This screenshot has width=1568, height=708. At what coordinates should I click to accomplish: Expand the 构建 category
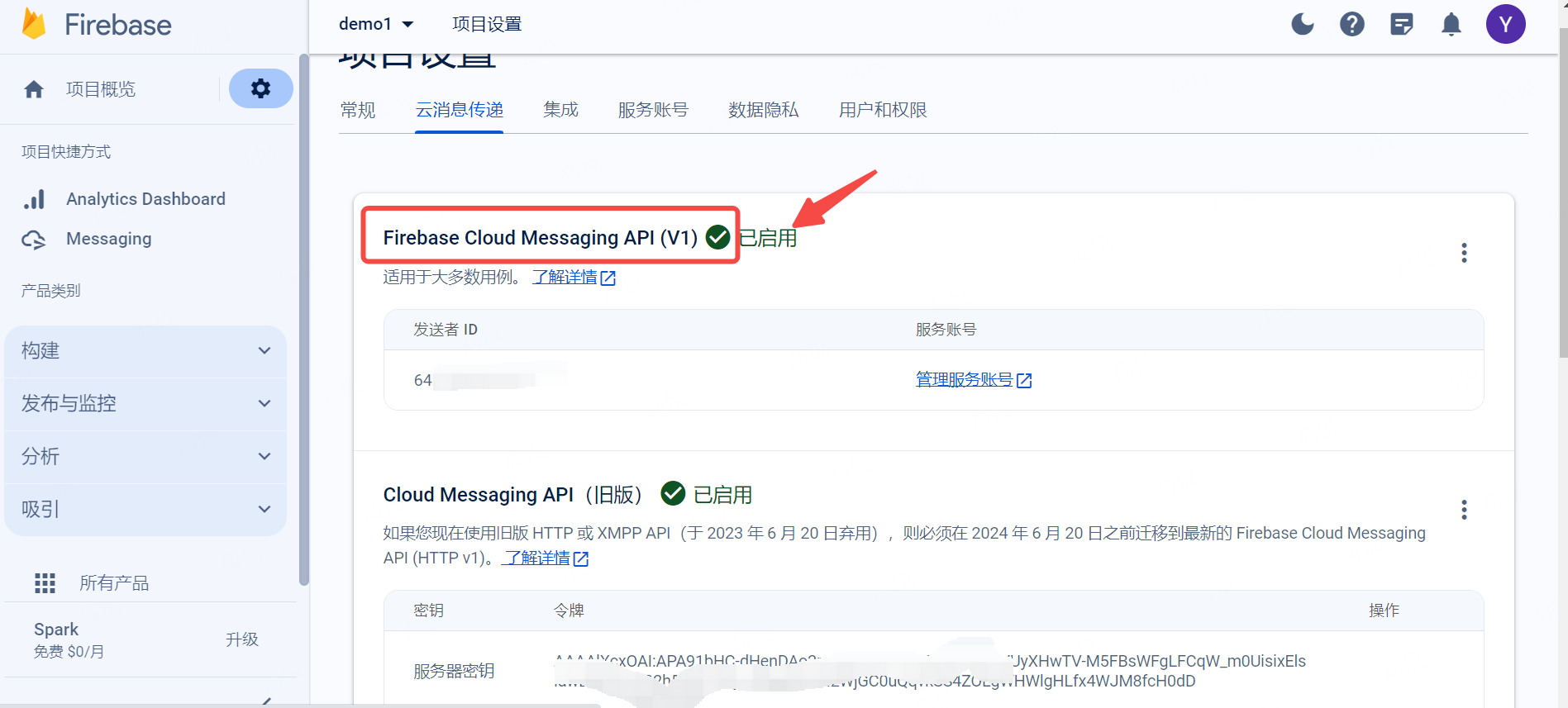tap(145, 351)
